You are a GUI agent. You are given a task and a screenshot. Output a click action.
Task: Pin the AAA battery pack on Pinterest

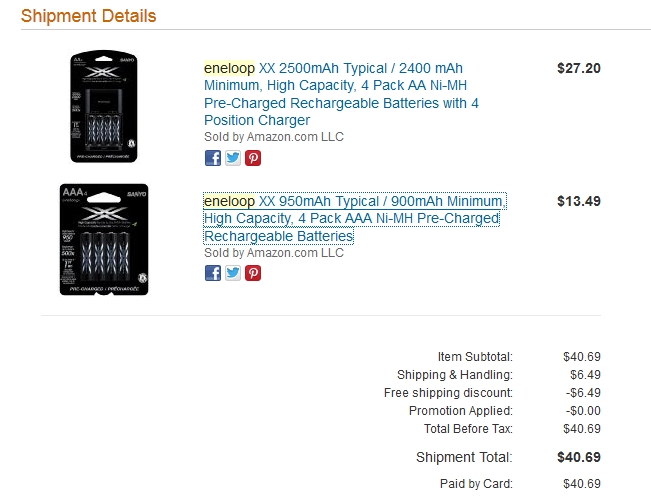(252, 273)
